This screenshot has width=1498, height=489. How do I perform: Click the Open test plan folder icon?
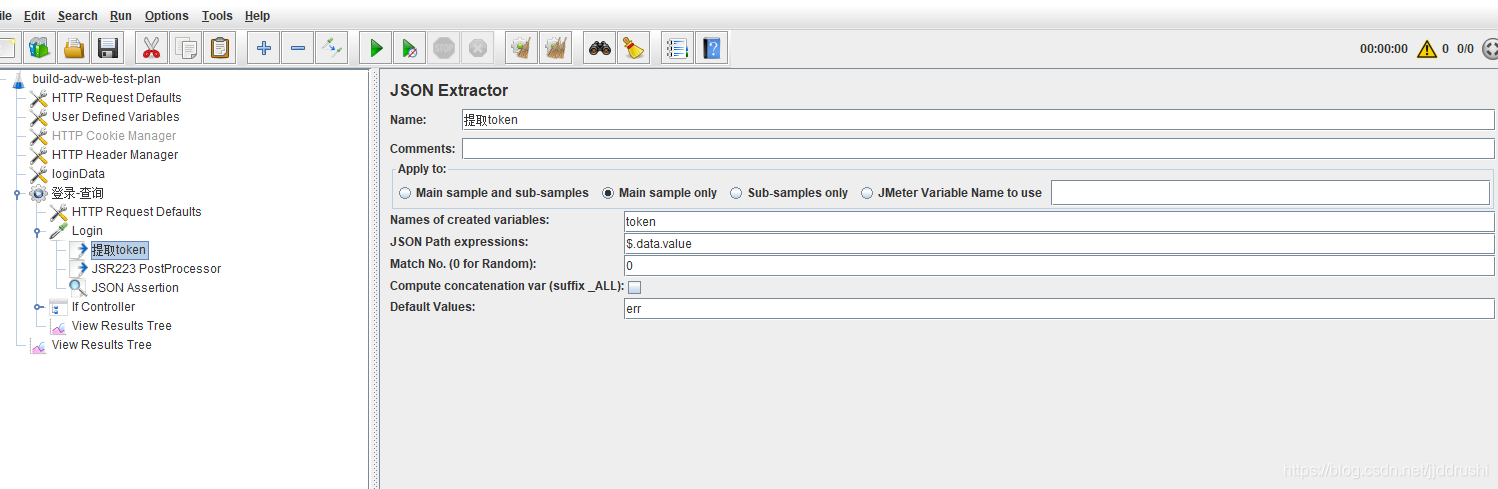[74, 47]
